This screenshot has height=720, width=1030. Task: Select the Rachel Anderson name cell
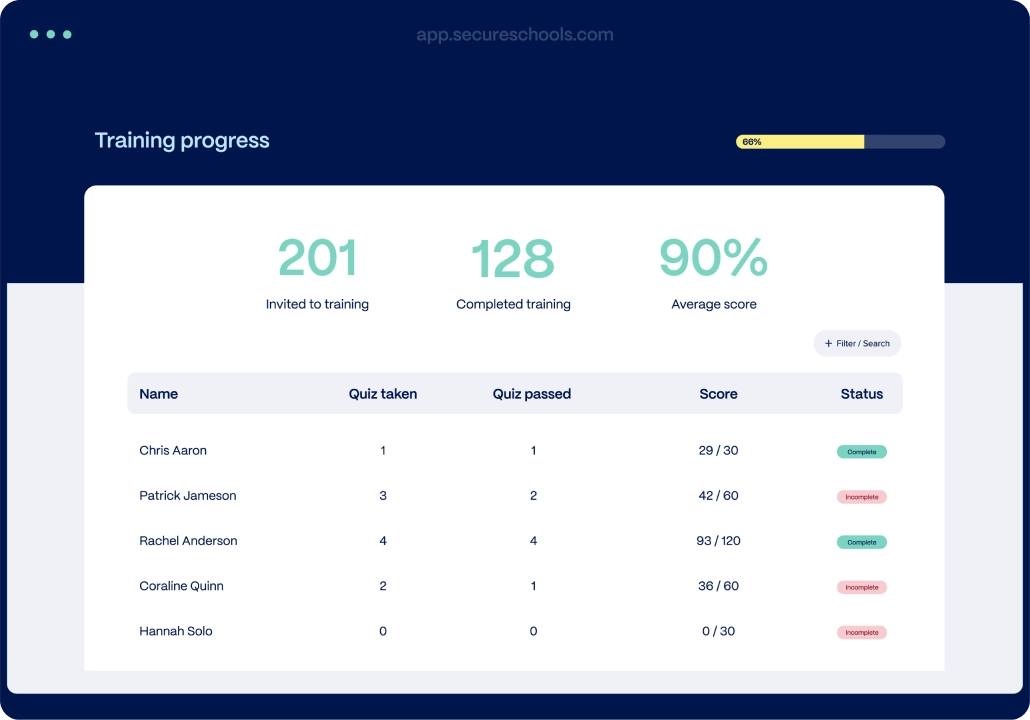pyautogui.click(x=189, y=541)
